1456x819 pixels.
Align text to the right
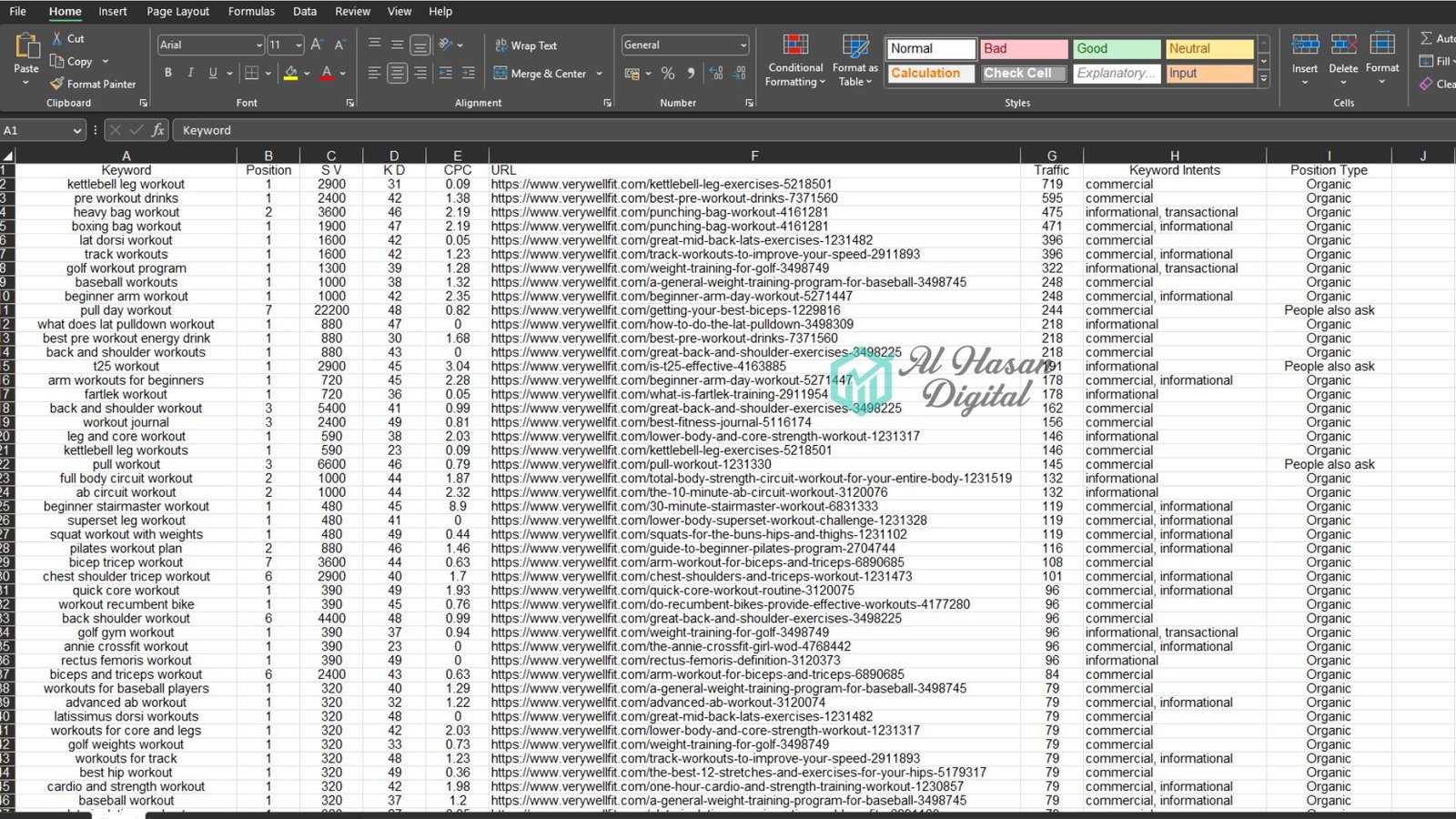click(x=420, y=73)
